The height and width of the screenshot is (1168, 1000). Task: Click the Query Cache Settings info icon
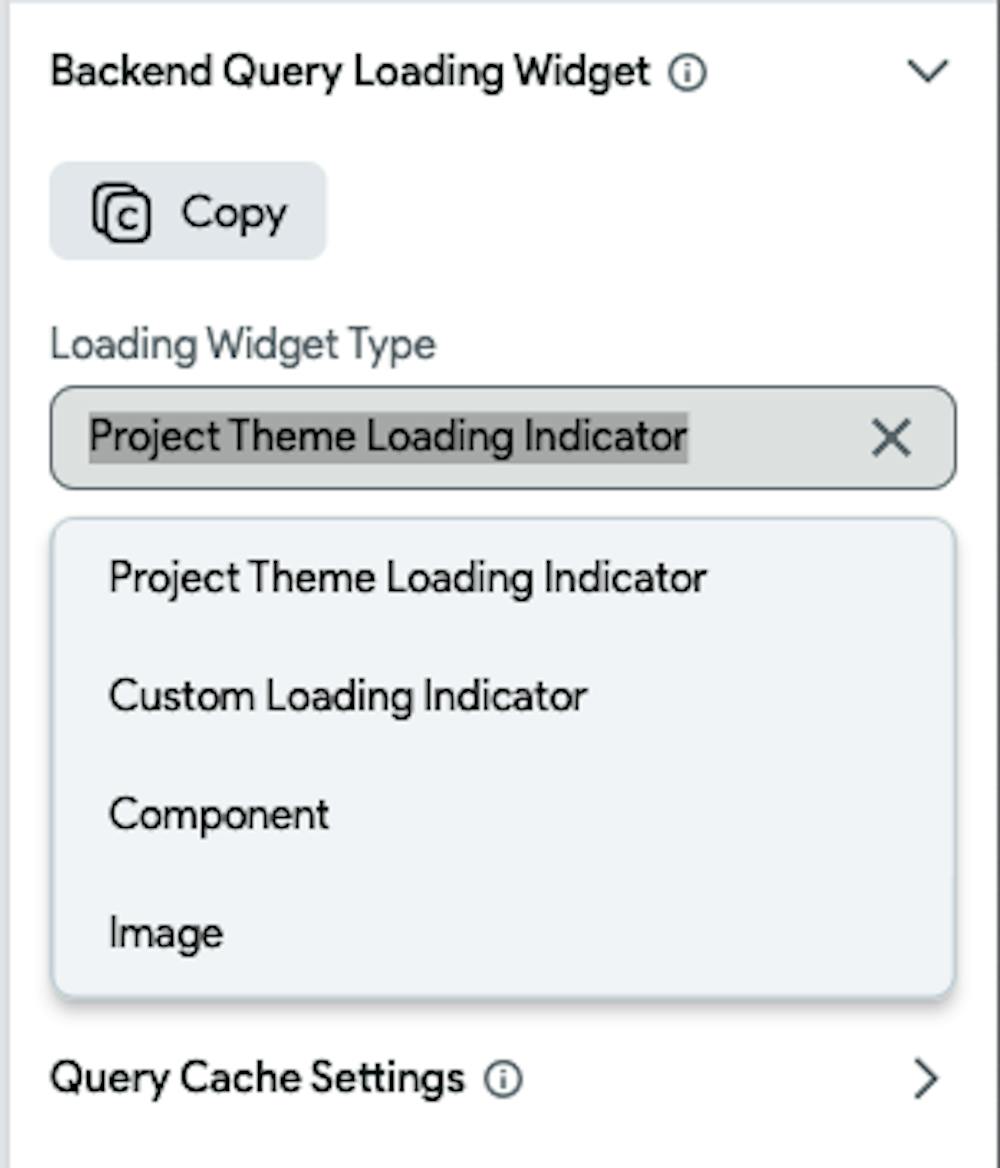[503, 1079]
